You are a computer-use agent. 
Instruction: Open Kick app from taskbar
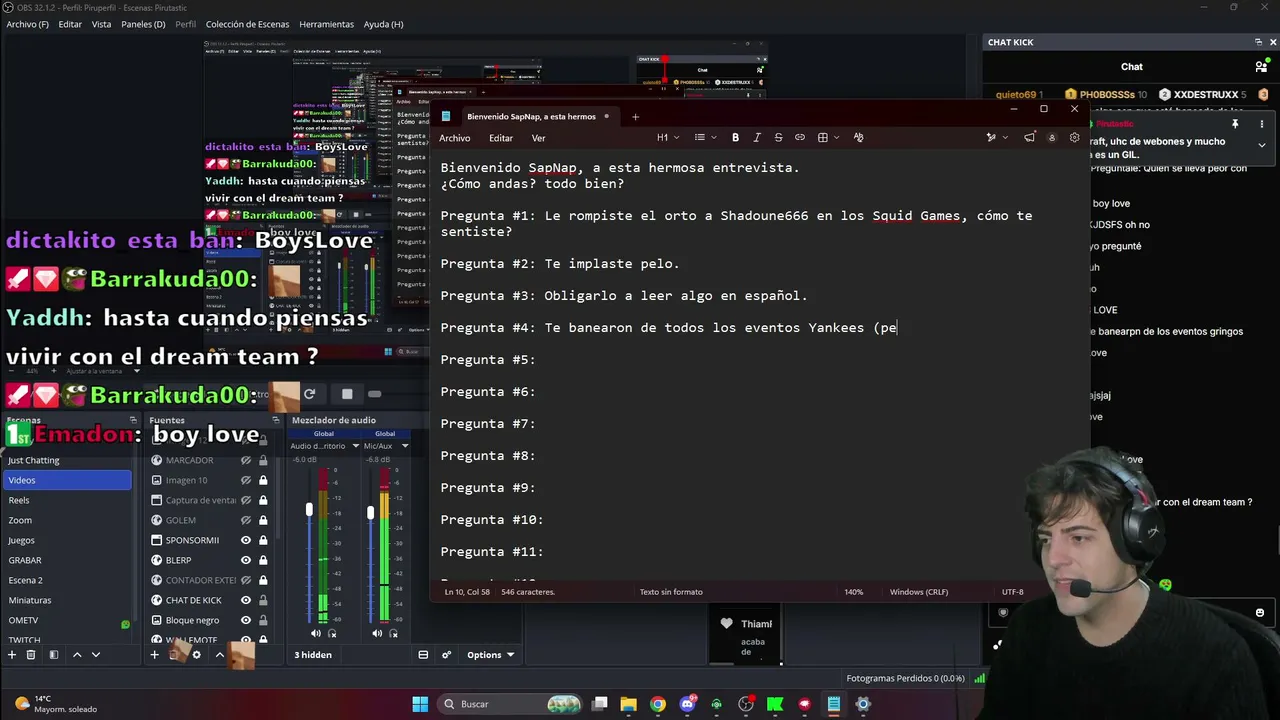click(775, 704)
